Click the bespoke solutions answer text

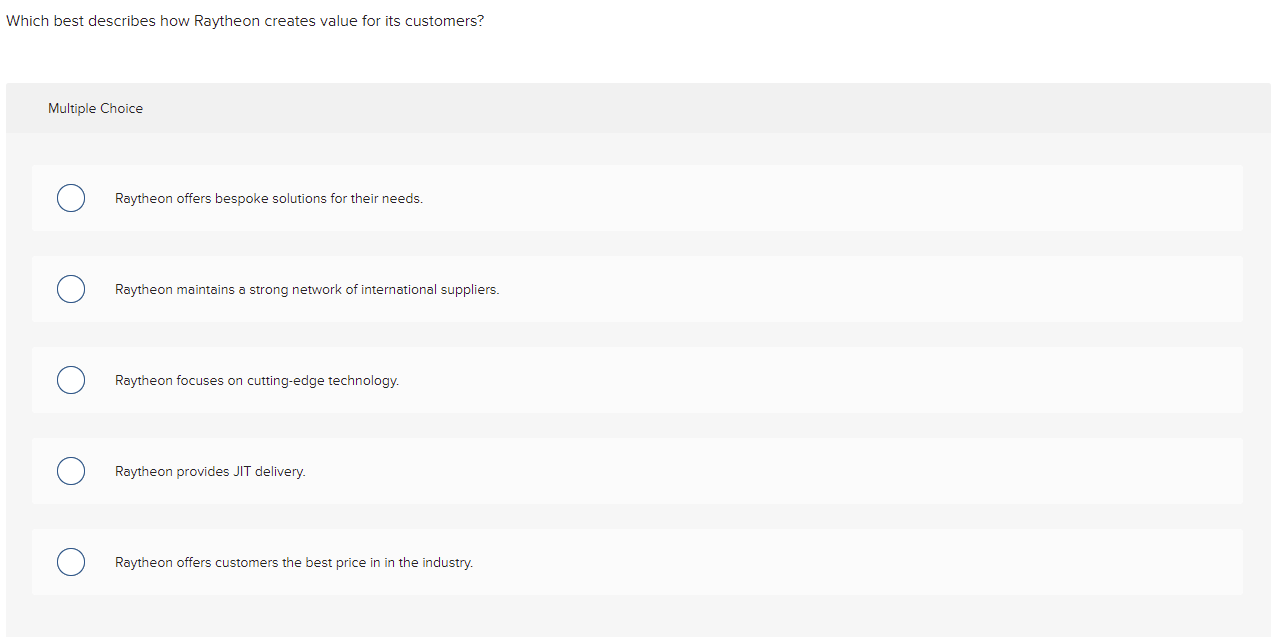pyautogui.click(x=268, y=198)
